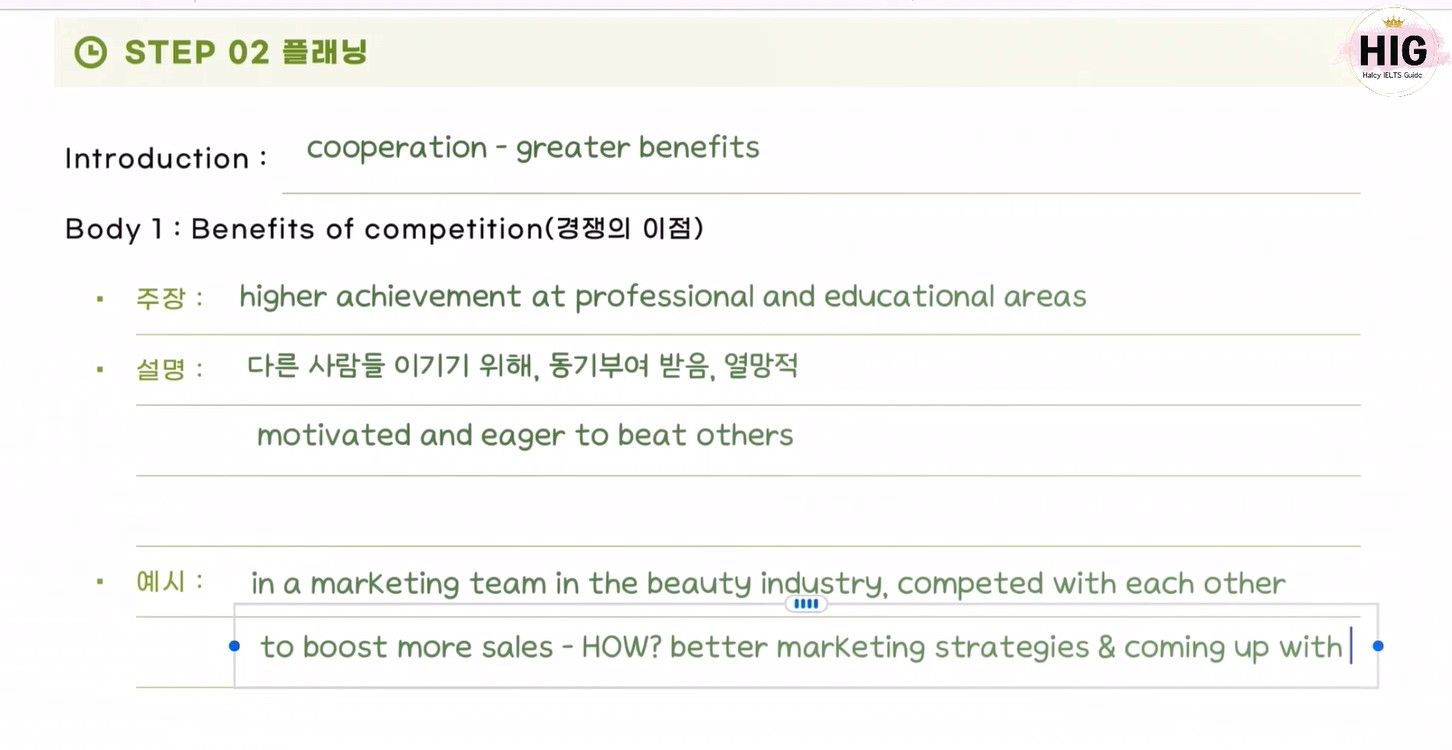Click the Korean explanation line after 설명
Viewport: 1452px width, 750px height.
(523, 367)
